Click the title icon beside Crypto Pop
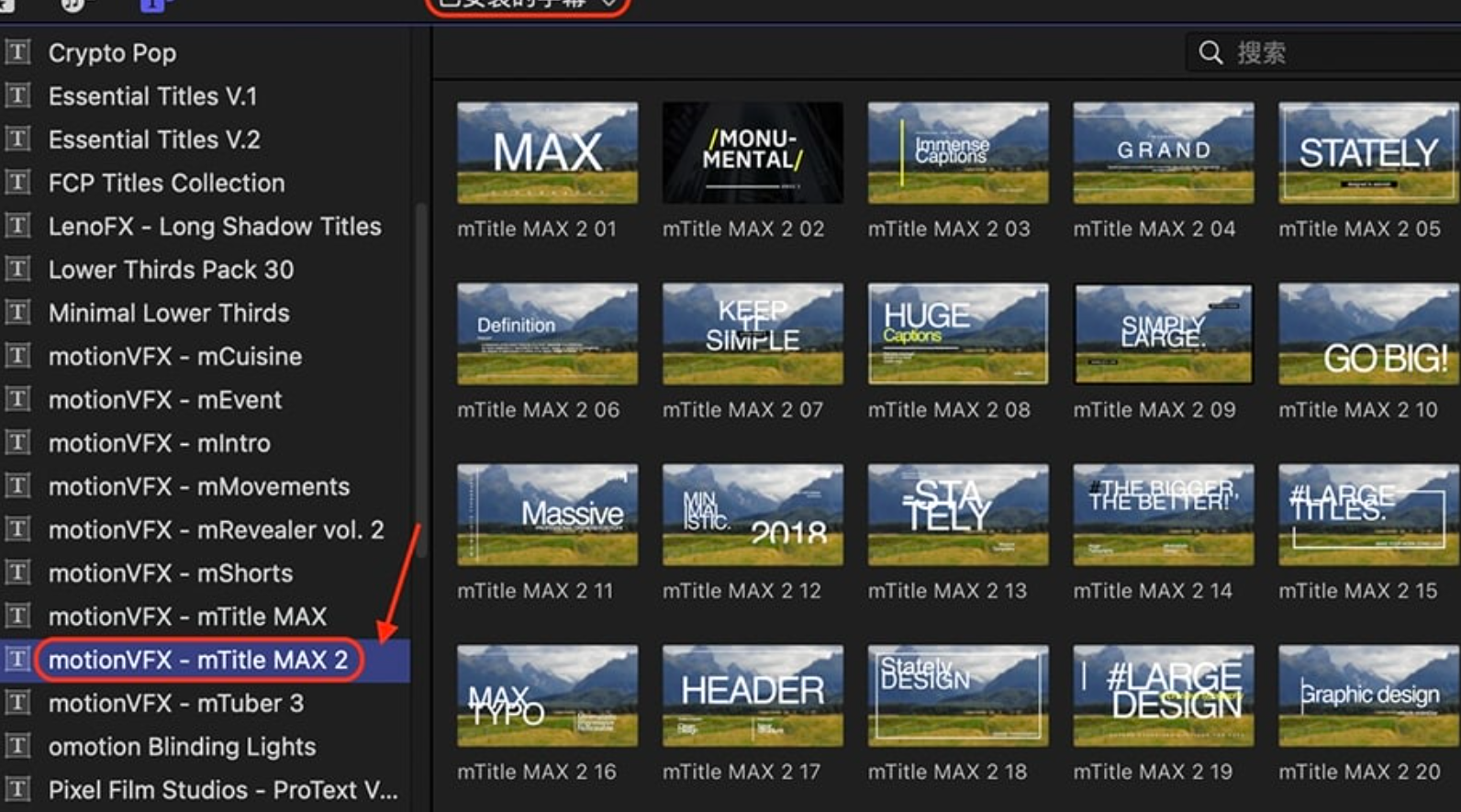 click(x=17, y=52)
